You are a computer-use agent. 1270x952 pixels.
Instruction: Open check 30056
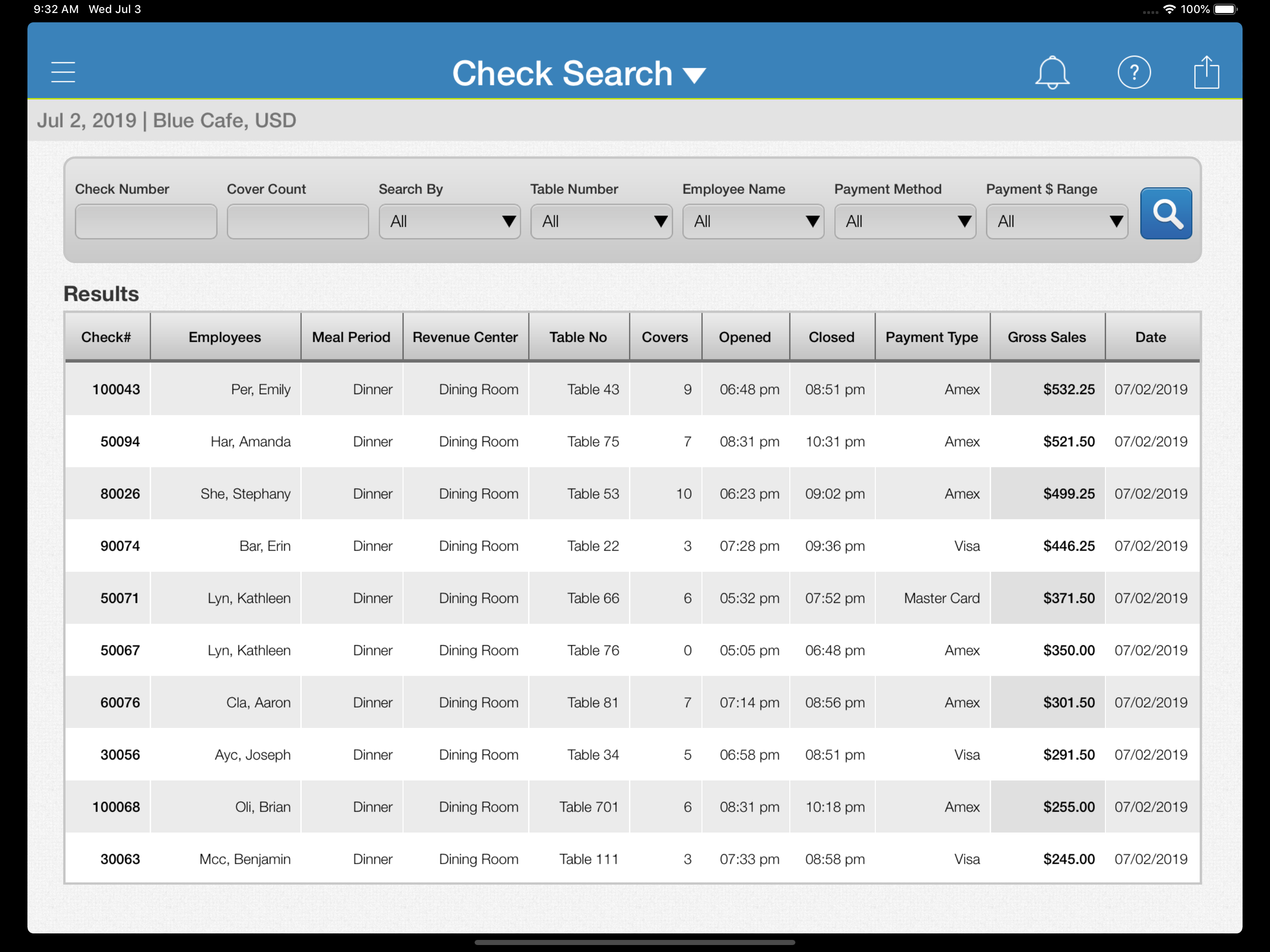(120, 755)
